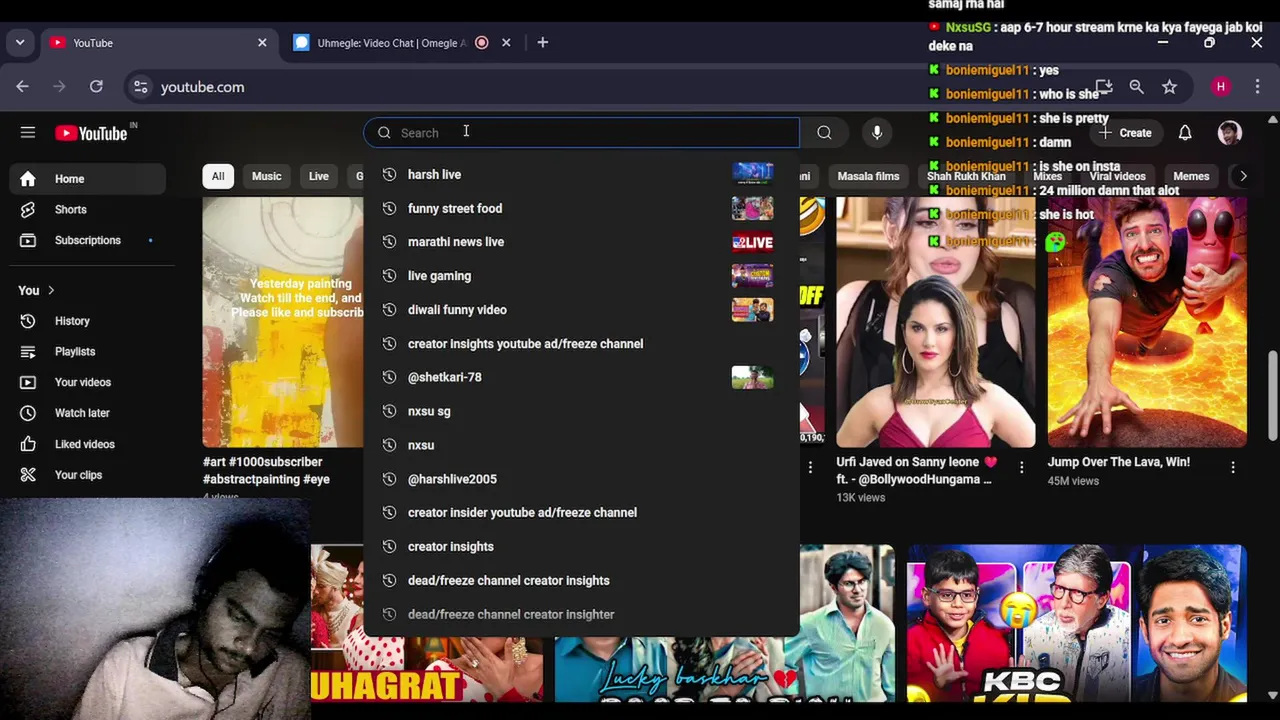The width and height of the screenshot is (1280, 720).
Task: Open the Urfi Javed on Sanny leone thumbnail
Action: 936,322
